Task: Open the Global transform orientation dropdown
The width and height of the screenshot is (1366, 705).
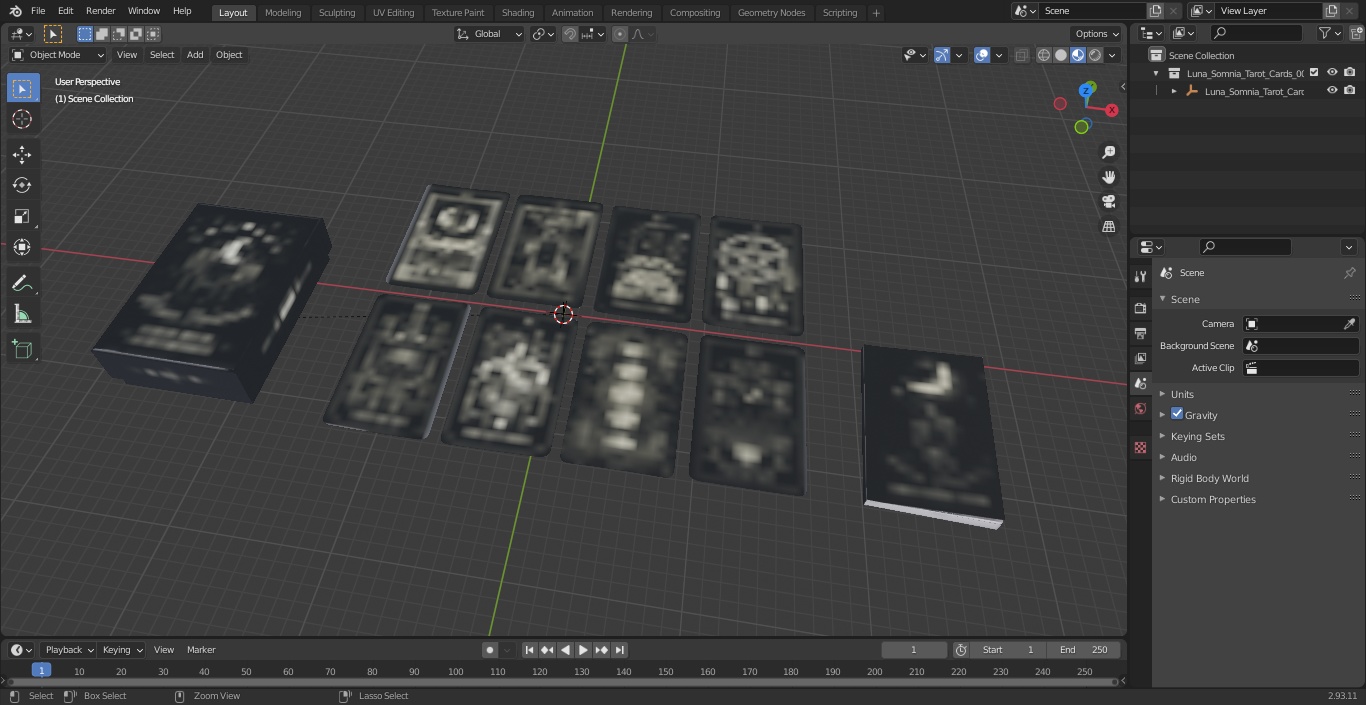Action: click(x=489, y=34)
